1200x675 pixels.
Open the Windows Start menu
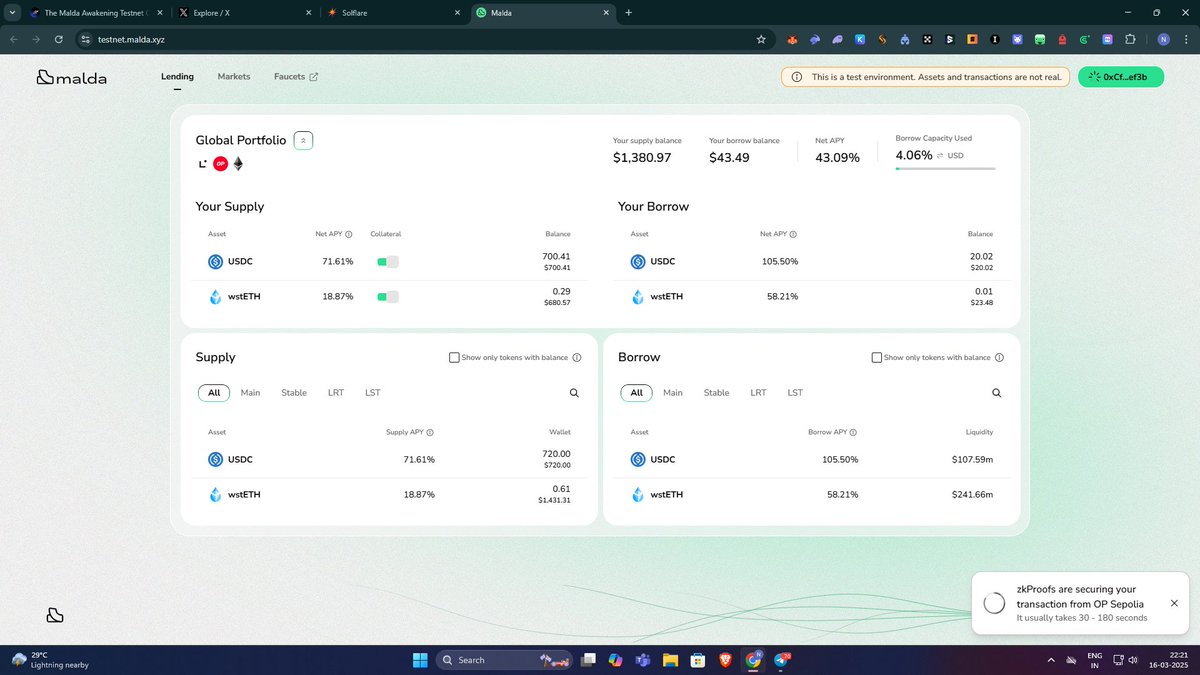[420, 659]
